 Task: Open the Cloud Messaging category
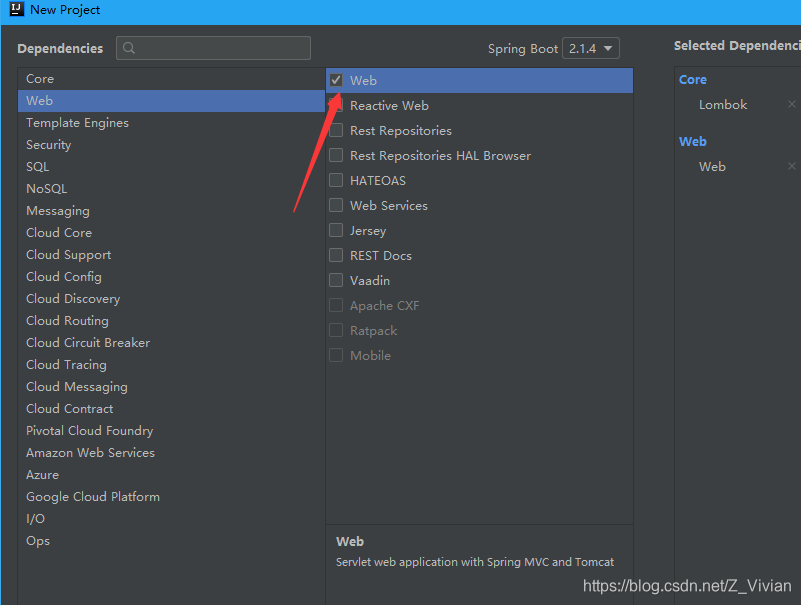coord(171,386)
